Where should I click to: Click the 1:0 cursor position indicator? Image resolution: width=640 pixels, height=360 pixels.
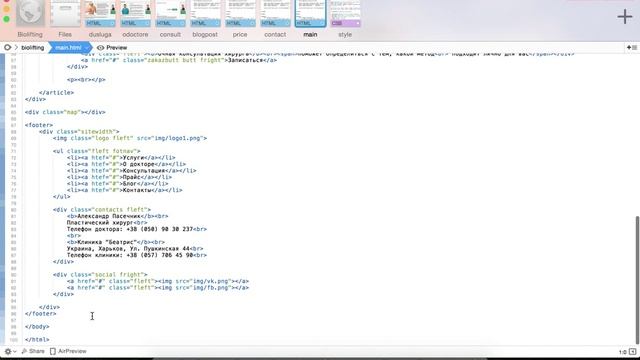622,352
